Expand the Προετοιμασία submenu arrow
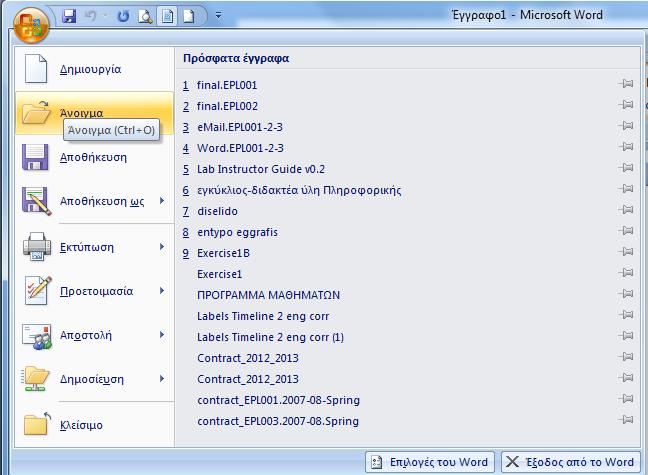Image resolution: width=648 pixels, height=475 pixels. (162, 291)
